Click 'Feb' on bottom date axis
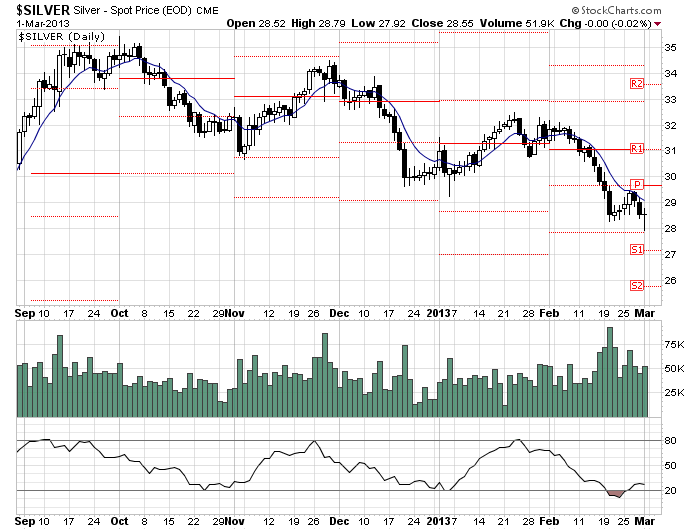 [x=549, y=521]
